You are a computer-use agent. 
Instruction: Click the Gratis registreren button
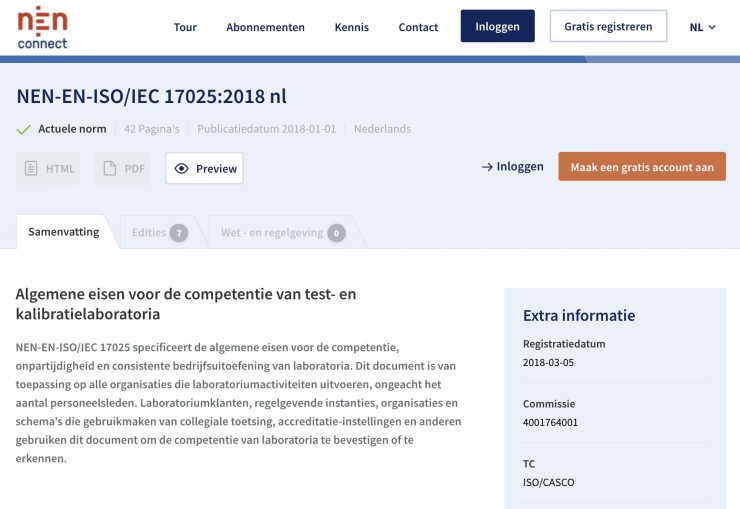click(608, 27)
